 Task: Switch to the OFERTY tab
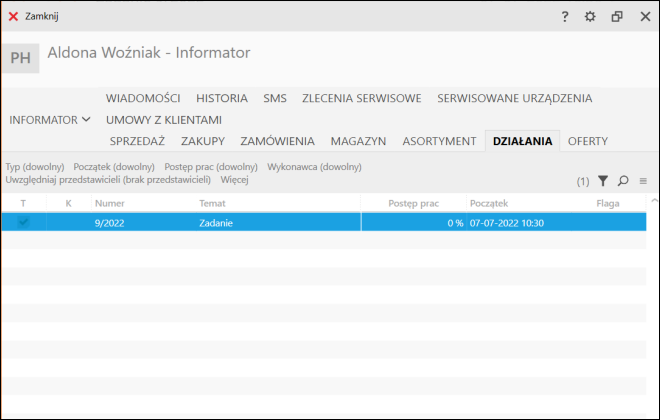588,141
